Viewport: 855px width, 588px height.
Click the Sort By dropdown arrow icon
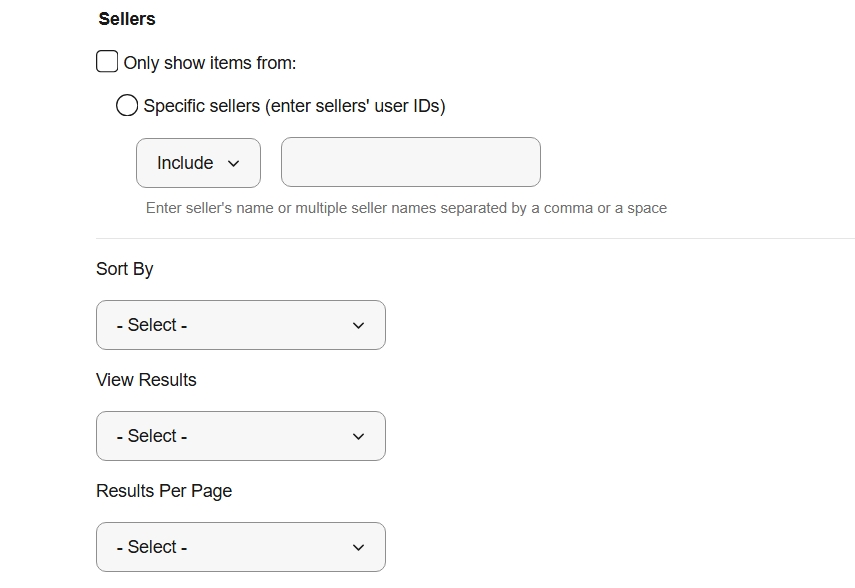pos(358,326)
